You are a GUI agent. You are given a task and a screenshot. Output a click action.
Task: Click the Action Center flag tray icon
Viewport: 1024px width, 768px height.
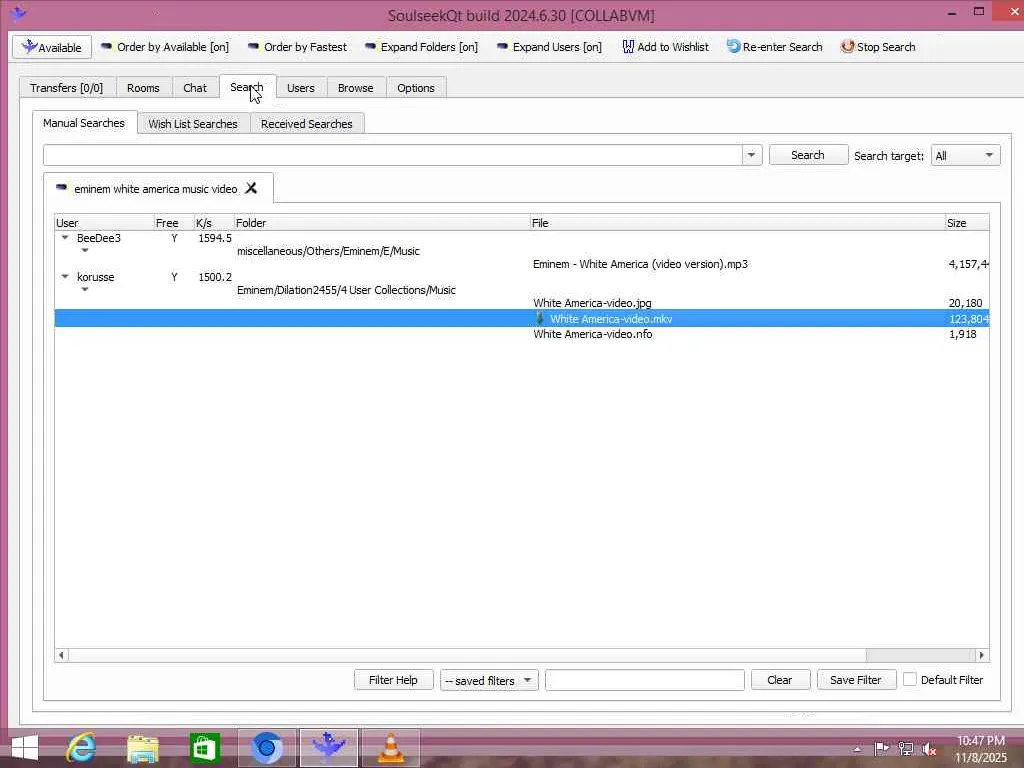(881, 749)
